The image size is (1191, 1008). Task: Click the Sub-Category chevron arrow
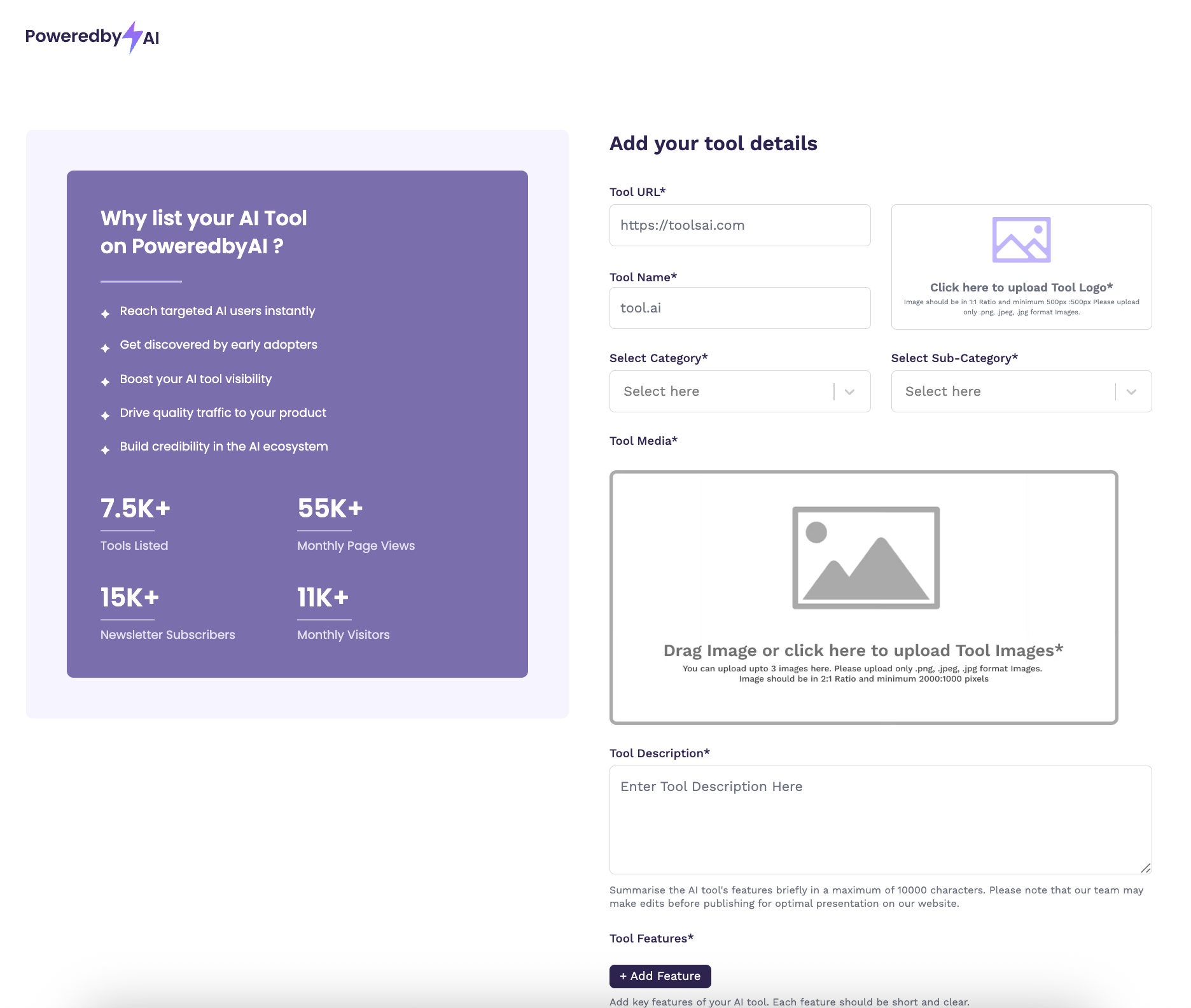(x=1131, y=392)
